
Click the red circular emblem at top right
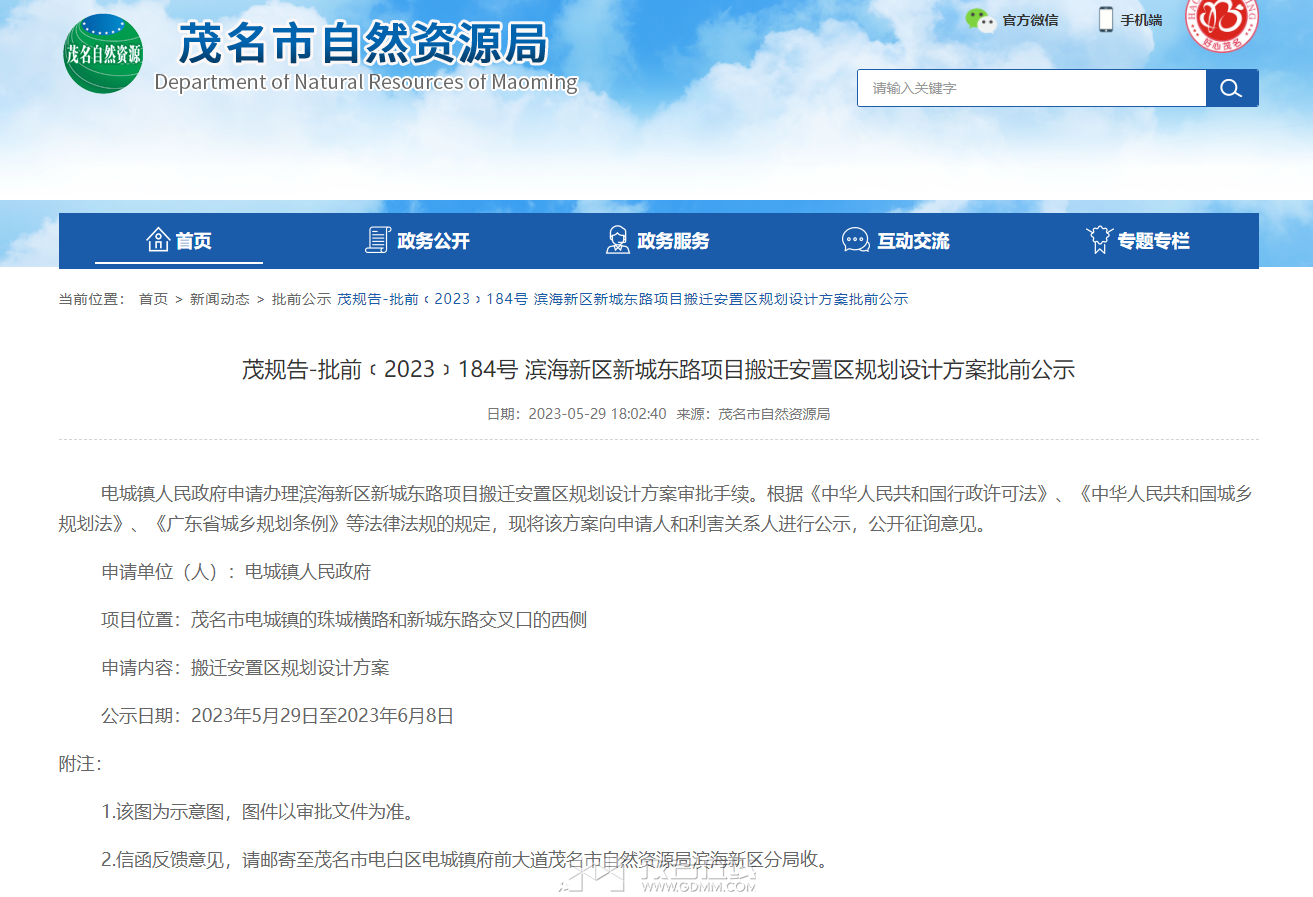click(1222, 22)
